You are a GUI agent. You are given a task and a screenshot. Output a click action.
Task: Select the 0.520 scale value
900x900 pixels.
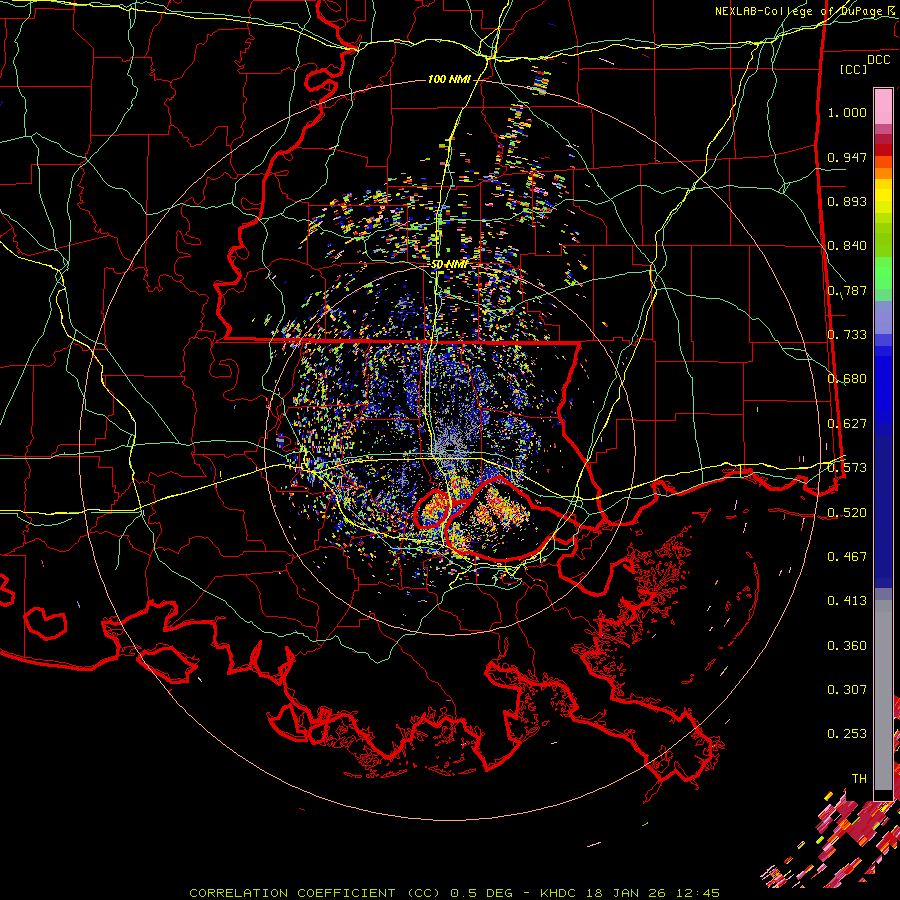tap(847, 513)
